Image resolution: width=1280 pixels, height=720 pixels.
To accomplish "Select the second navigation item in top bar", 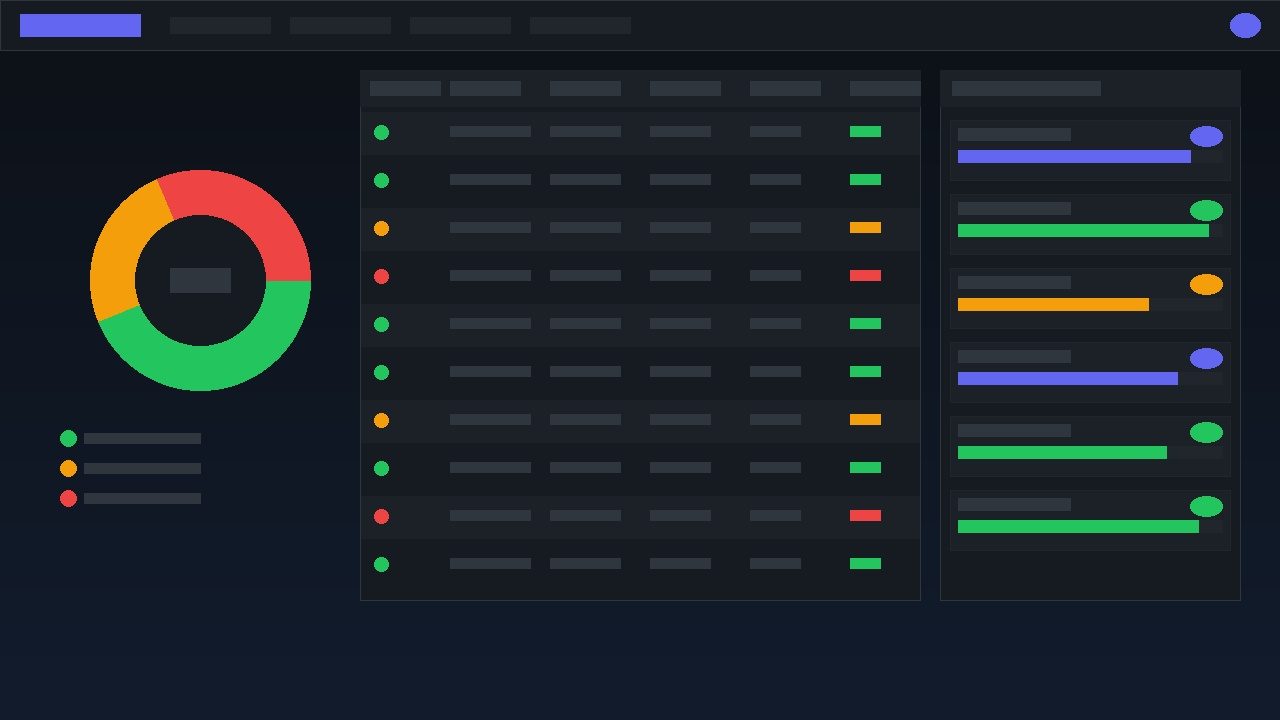I will [x=340, y=25].
